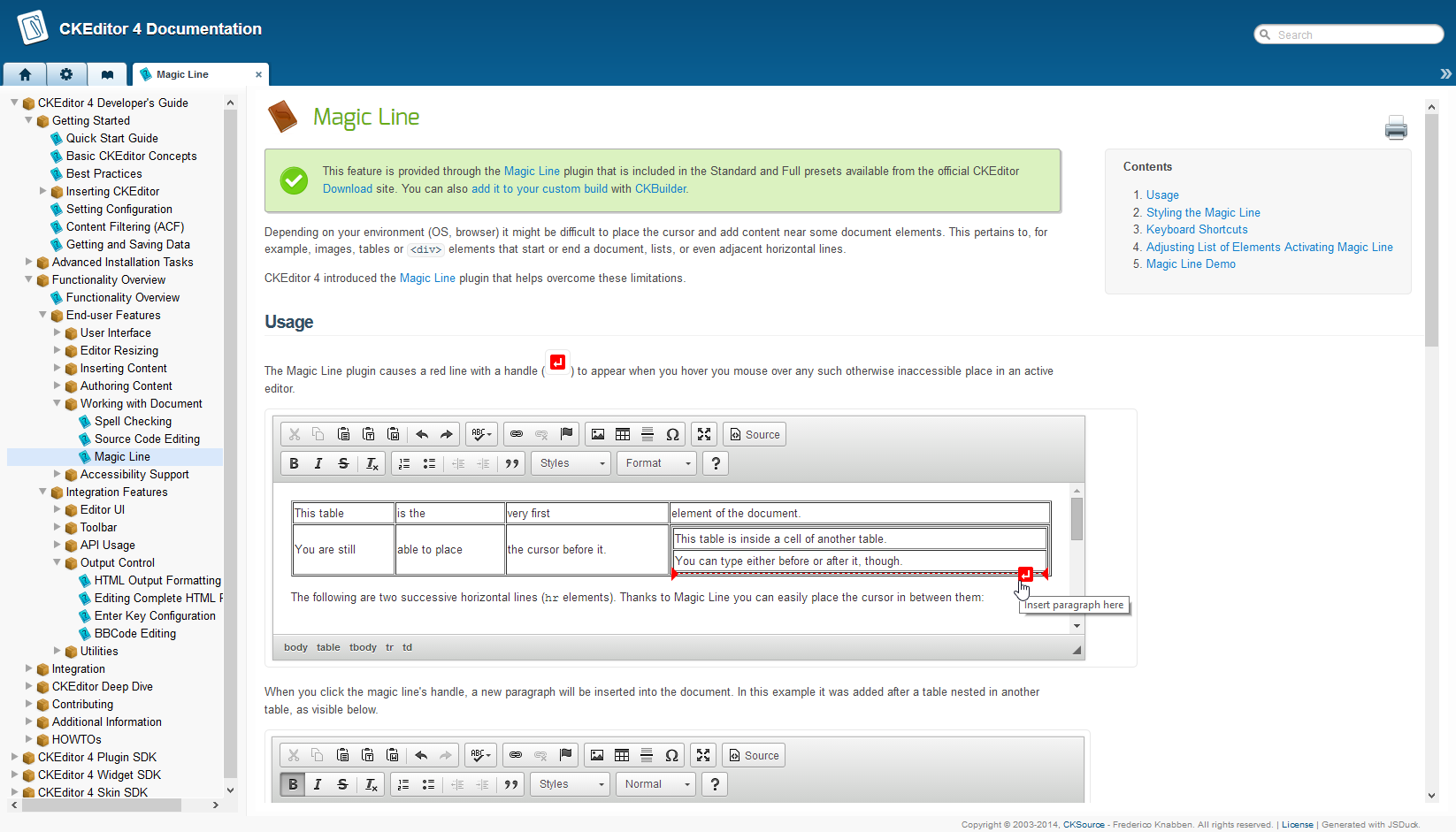The image size is (1456, 832).
Task: Click the printer icon beside the page title
Action: pos(1396,128)
